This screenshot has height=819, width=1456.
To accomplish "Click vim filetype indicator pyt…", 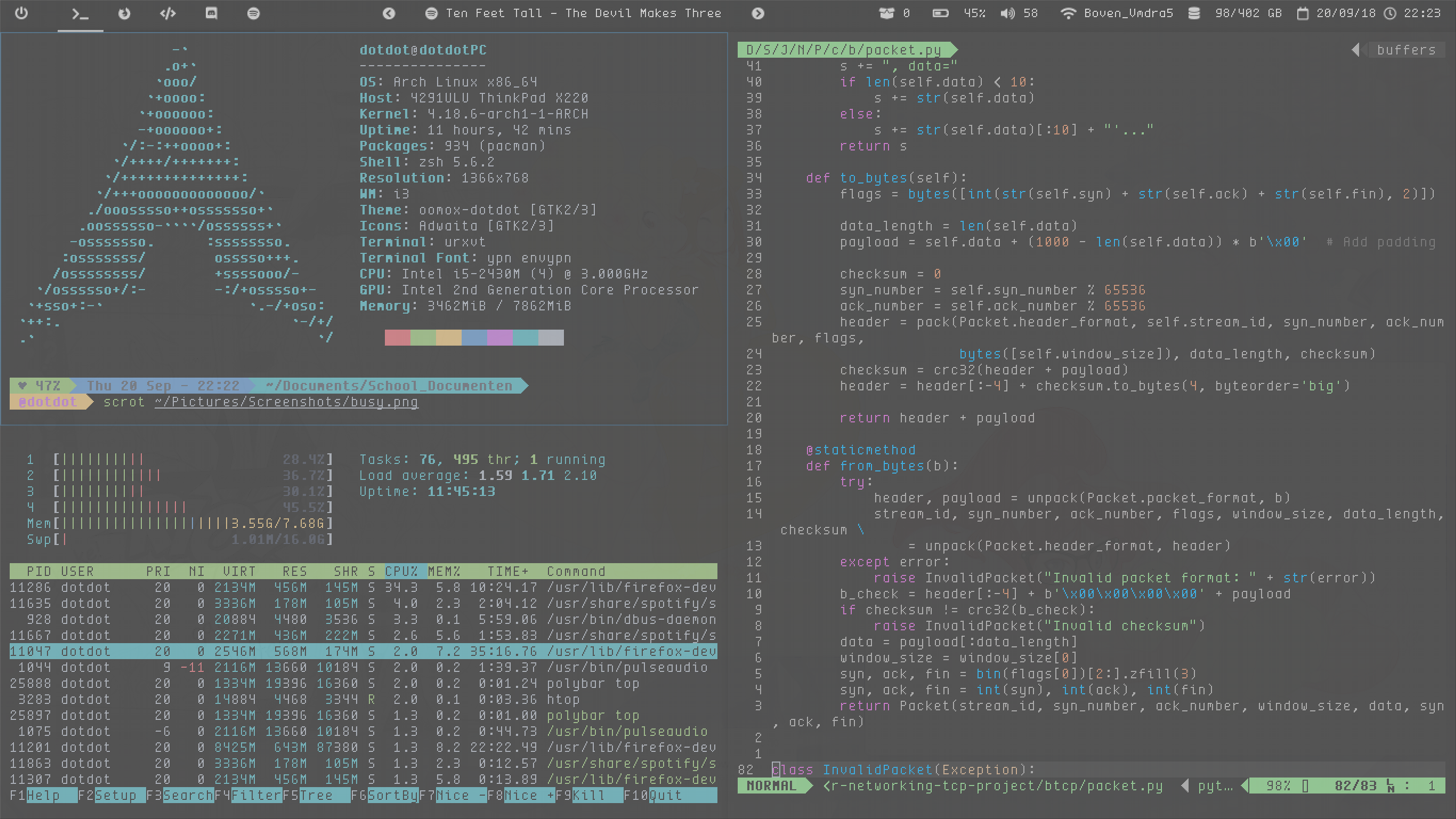I will coord(1215,786).
